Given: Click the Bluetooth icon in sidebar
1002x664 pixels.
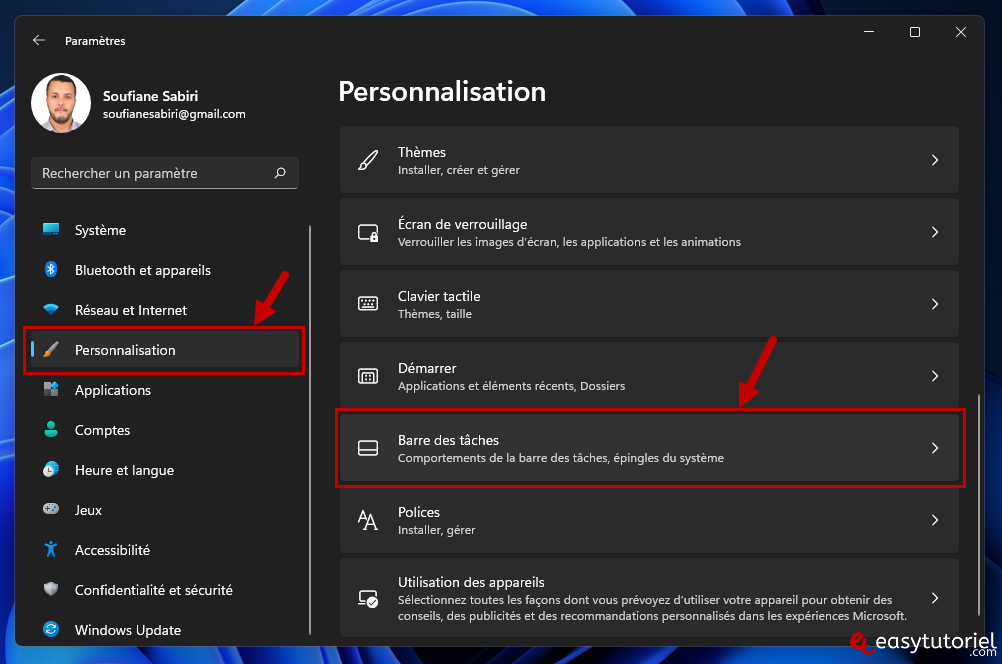Looking at the screenshot, I should 51,270.
